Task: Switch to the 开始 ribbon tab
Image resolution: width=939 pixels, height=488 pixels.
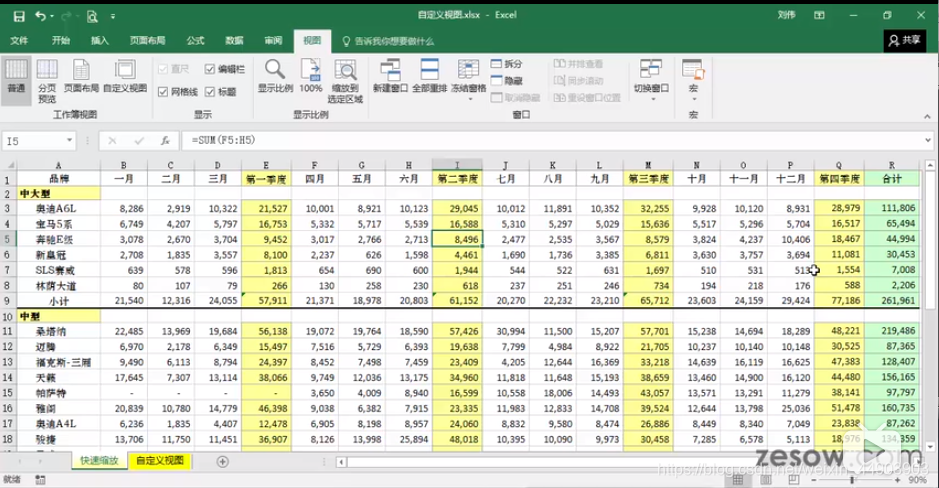Action: point(60,41)
